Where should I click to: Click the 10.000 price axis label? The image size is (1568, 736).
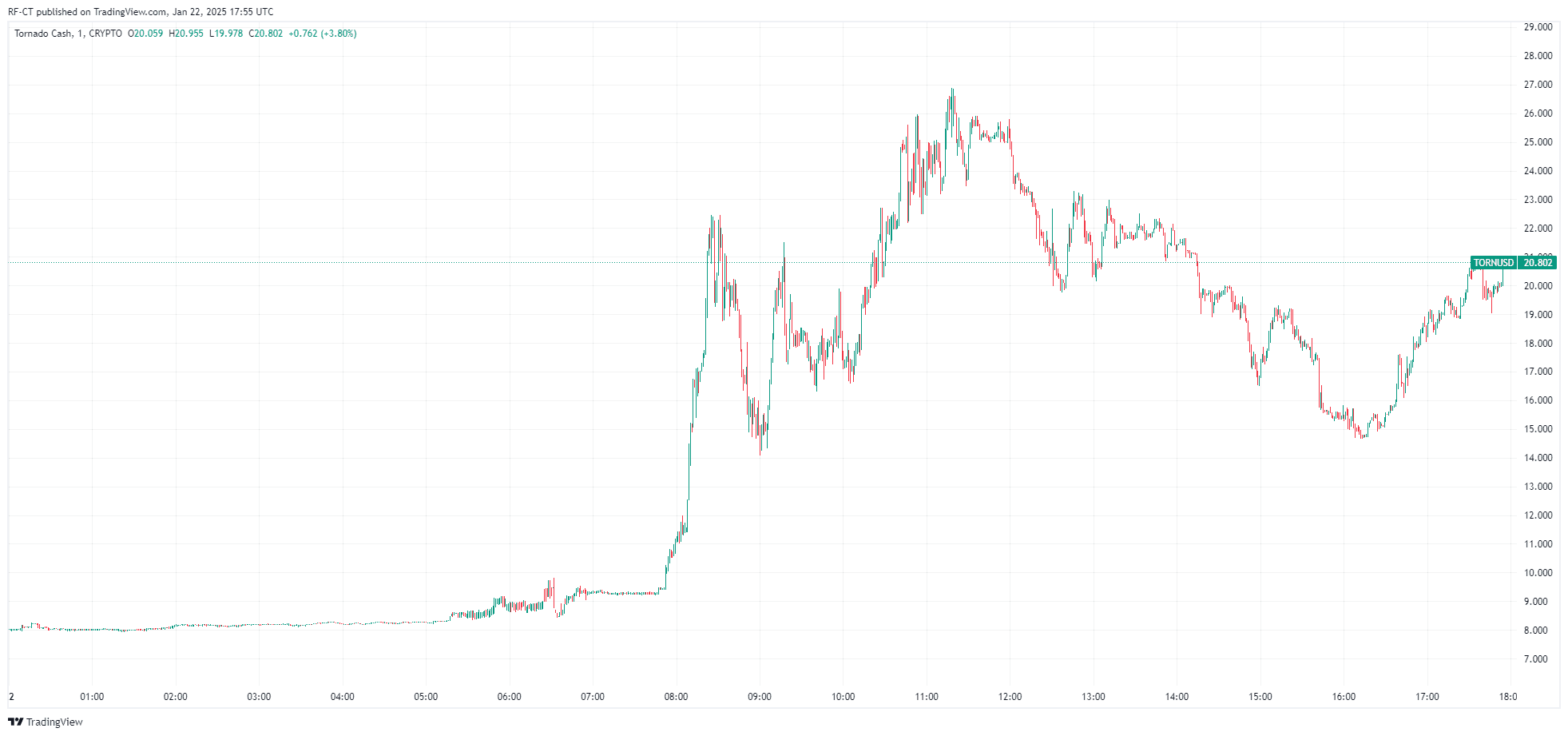(x=1538, y=573)
